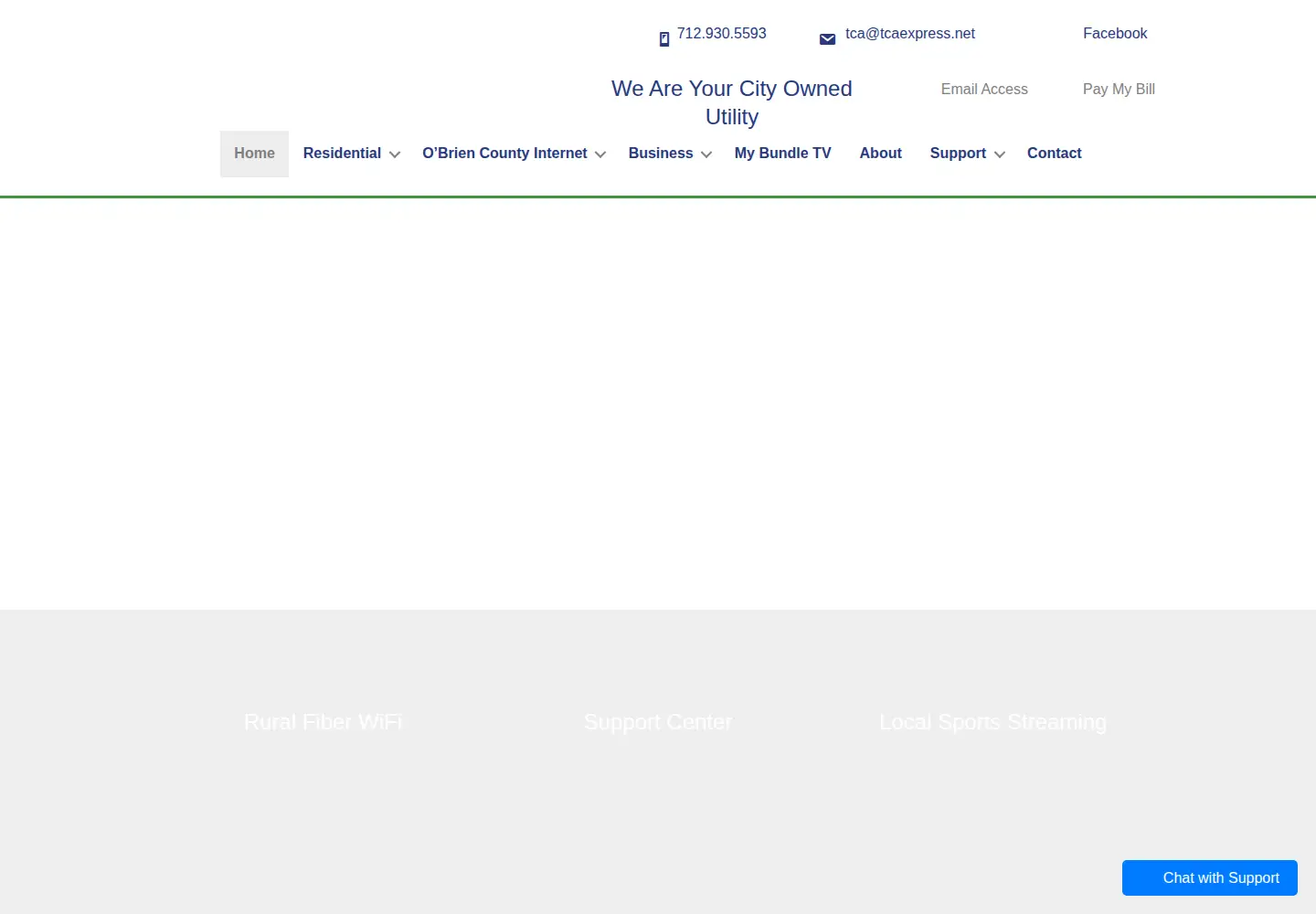The width and height of the screenshot is (1316, 914).
Task: Open the Support menu item
Action: point(958,154)
